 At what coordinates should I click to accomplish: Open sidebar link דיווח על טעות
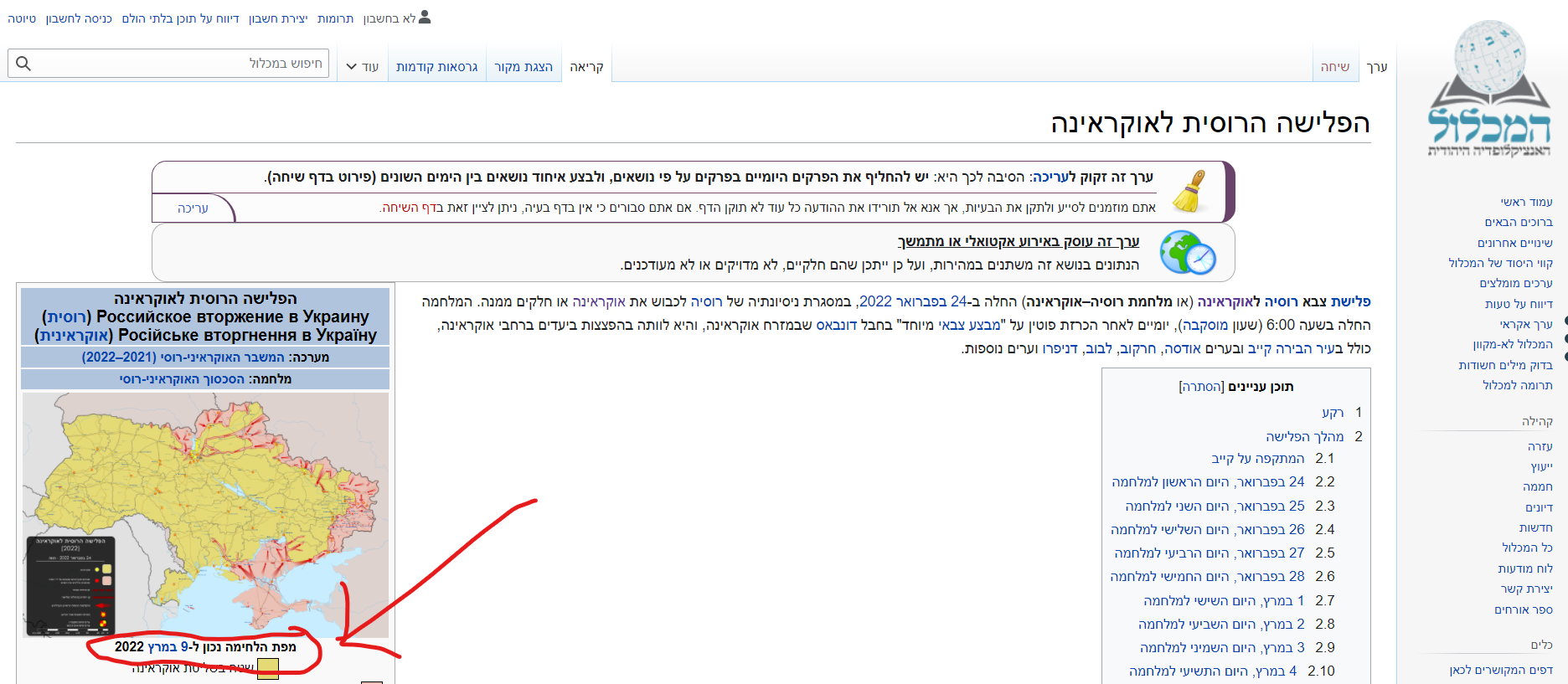(1519, 304)
